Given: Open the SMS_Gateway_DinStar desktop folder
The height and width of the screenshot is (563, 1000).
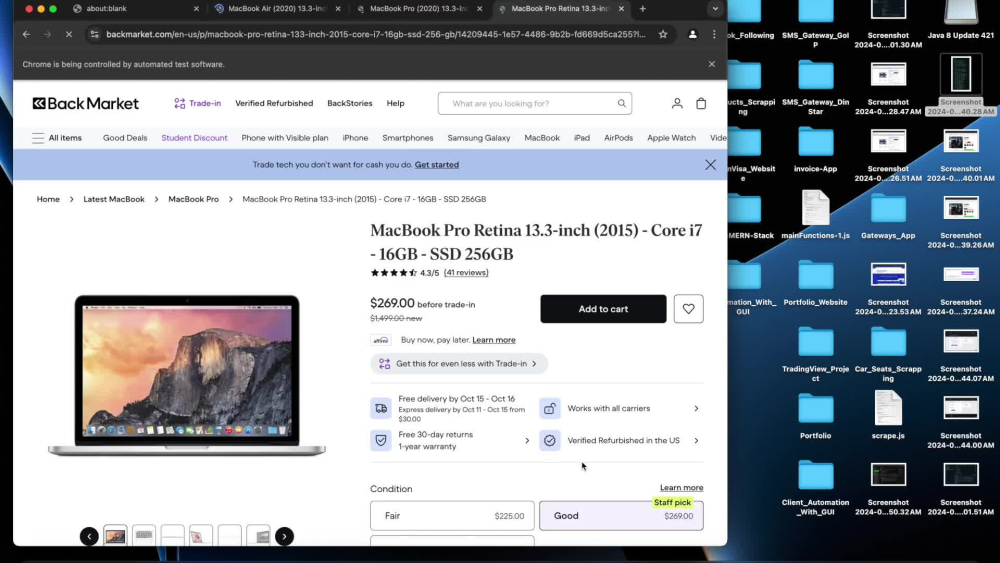Looking at the screenshot, I should pos(816,87).
